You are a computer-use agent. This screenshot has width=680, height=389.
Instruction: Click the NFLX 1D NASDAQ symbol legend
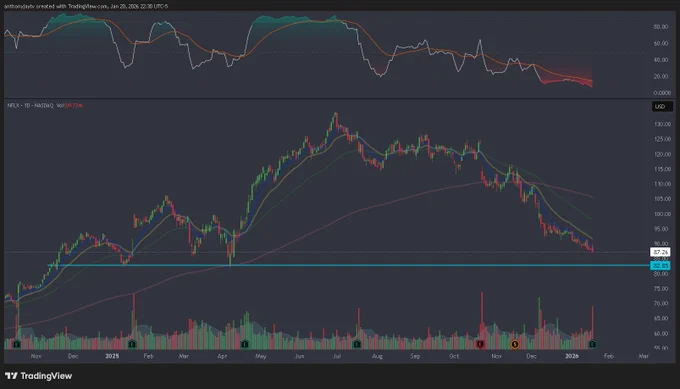30,105
